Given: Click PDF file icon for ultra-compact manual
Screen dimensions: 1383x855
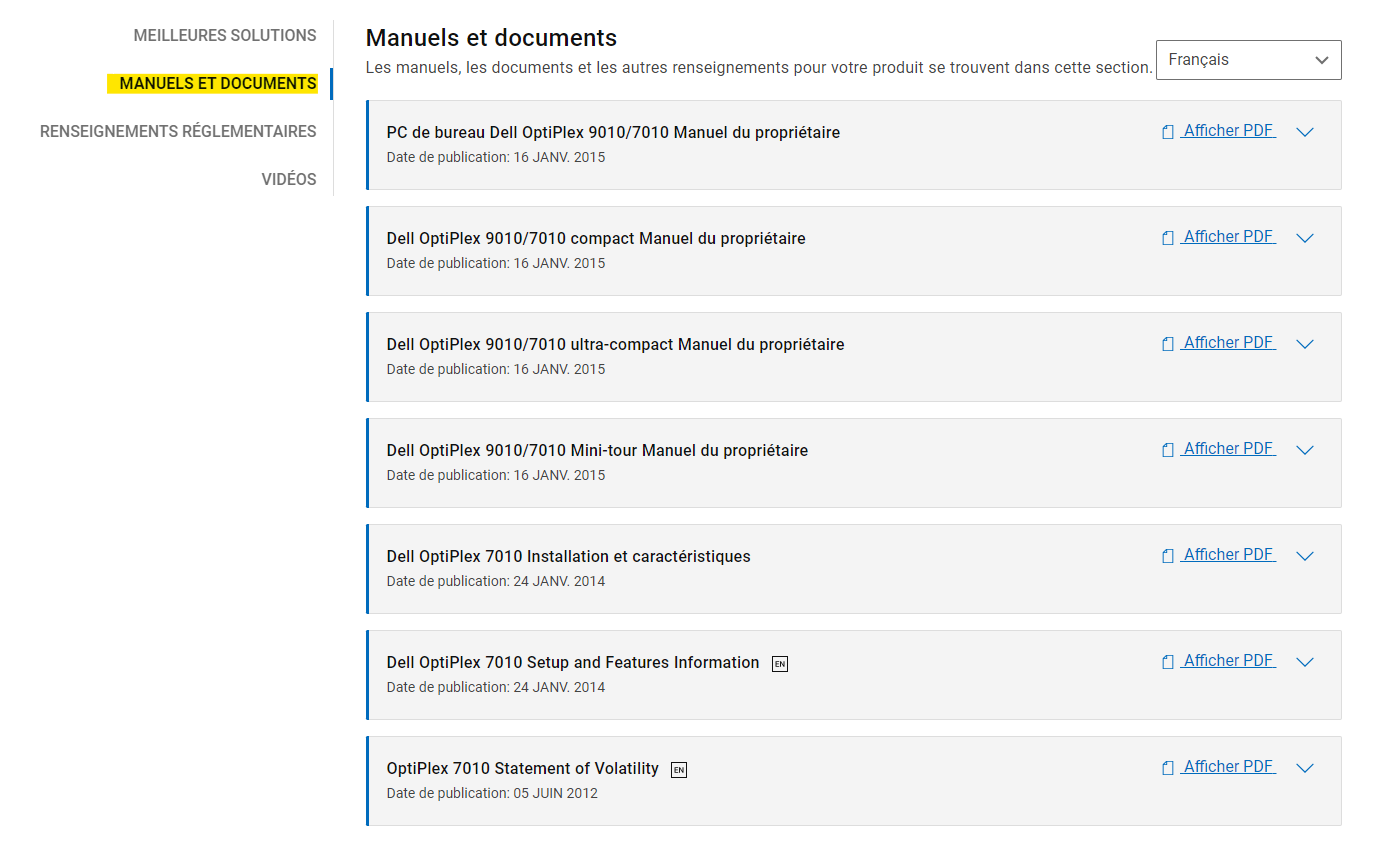Looking at the screenshot, I should tap(1167, 344).
